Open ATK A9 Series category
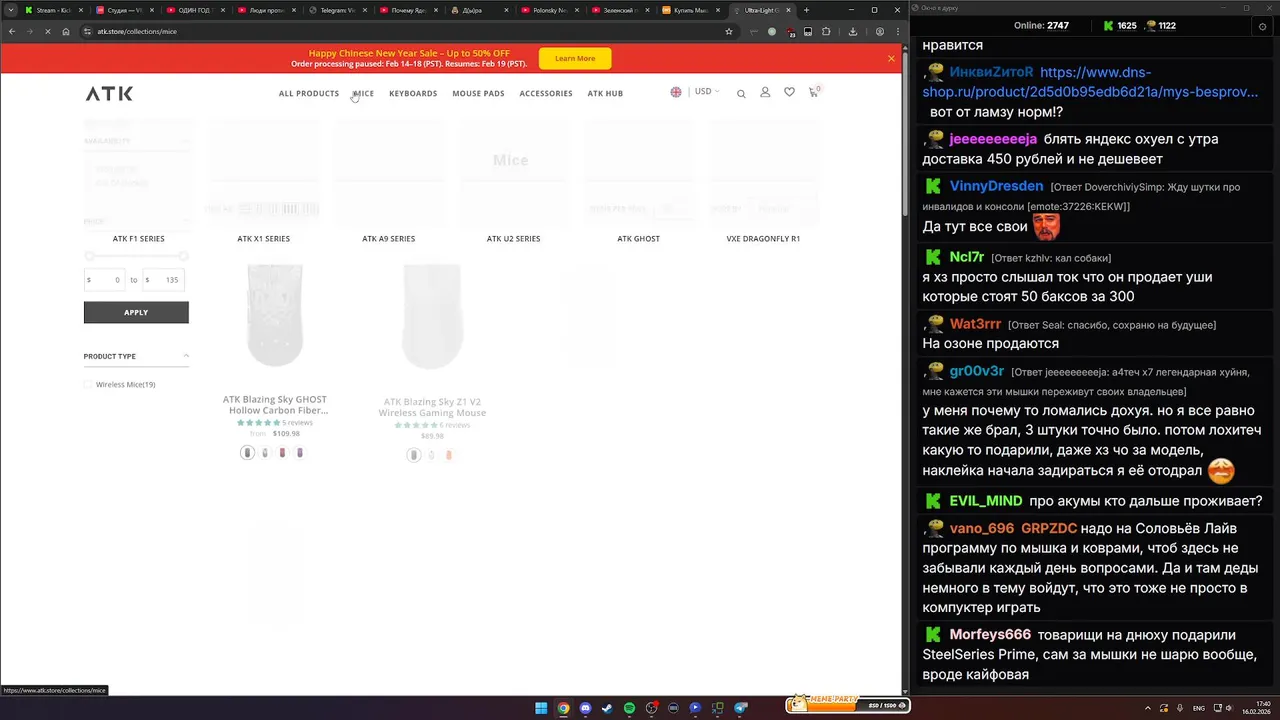 tap(388, 238)
